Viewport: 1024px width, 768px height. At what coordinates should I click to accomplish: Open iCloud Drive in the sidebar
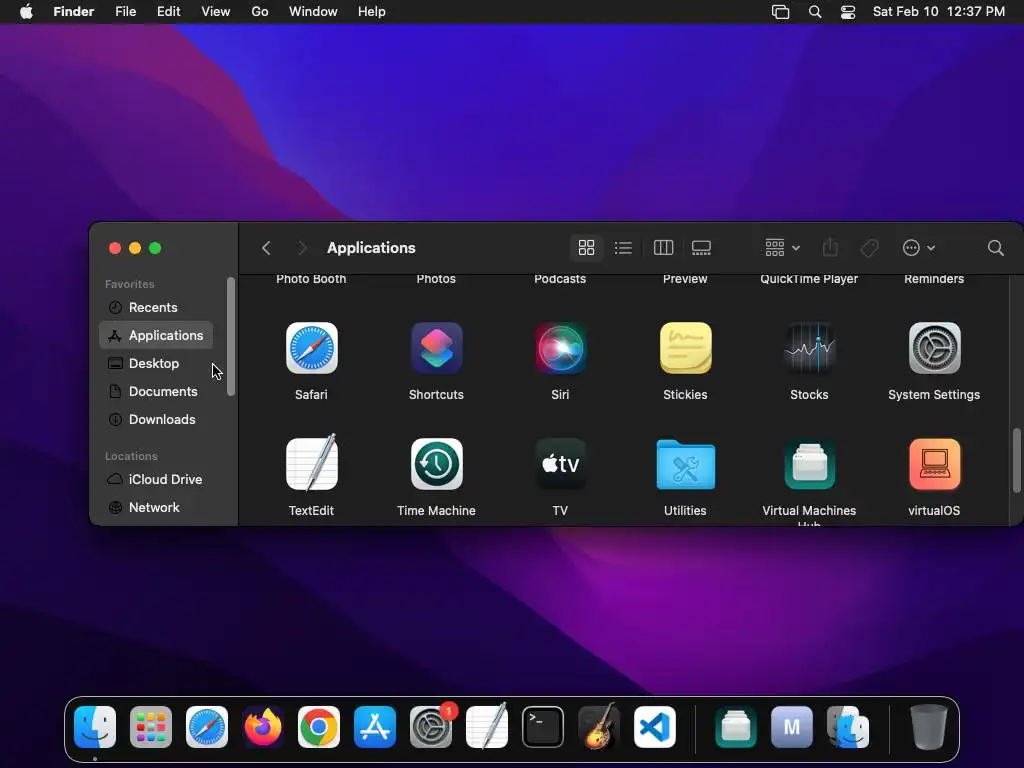point(156,479)
